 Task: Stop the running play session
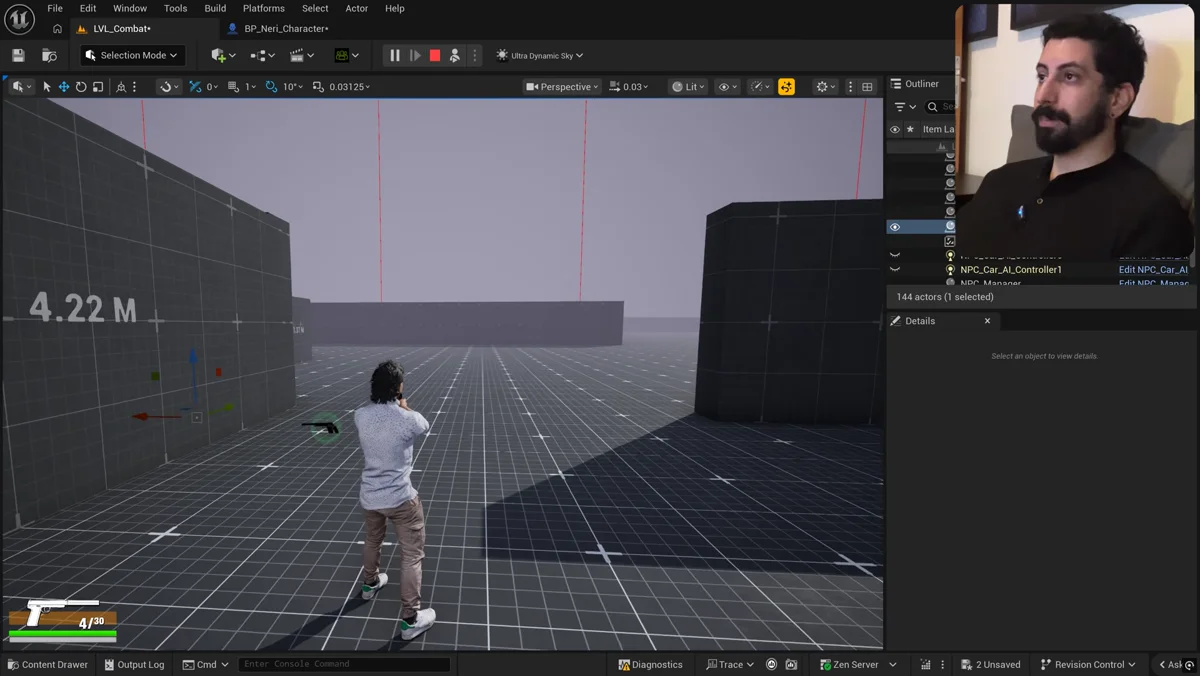(x=435, y=55)
